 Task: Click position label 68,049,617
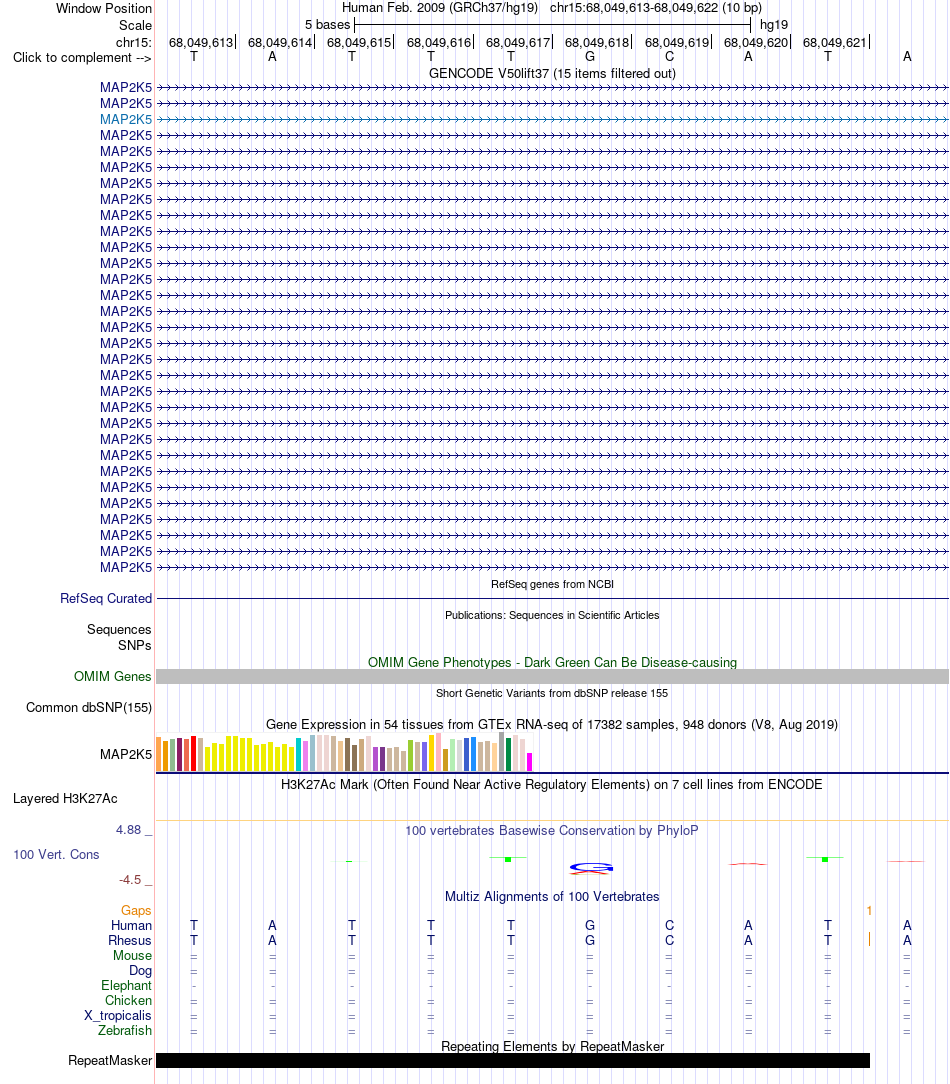[x=518, y=42]
